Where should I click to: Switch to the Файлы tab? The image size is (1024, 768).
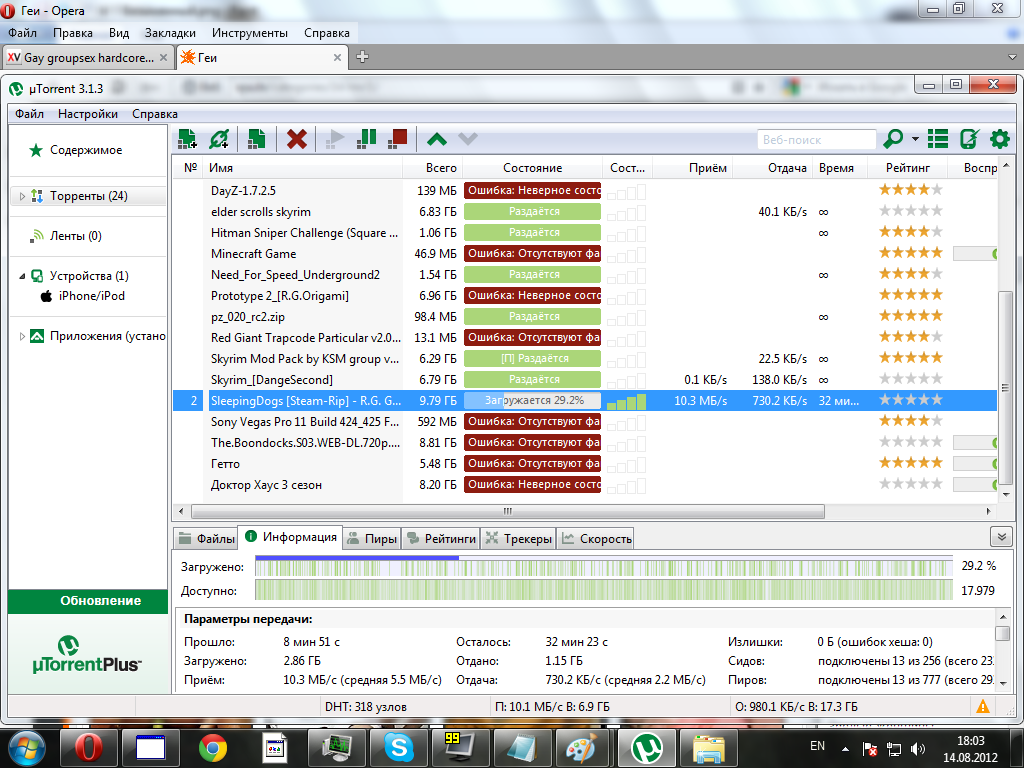pyautogui.click(x=207, y=539)
